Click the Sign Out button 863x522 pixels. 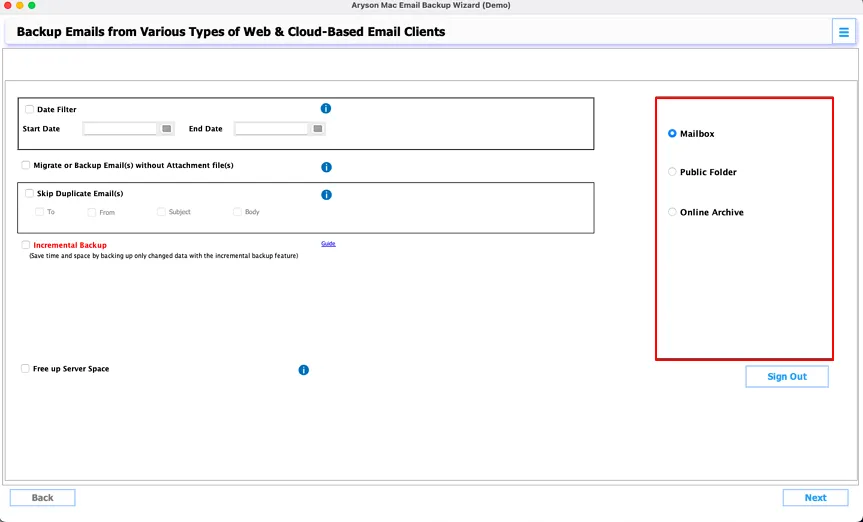(x=786, y=377)
